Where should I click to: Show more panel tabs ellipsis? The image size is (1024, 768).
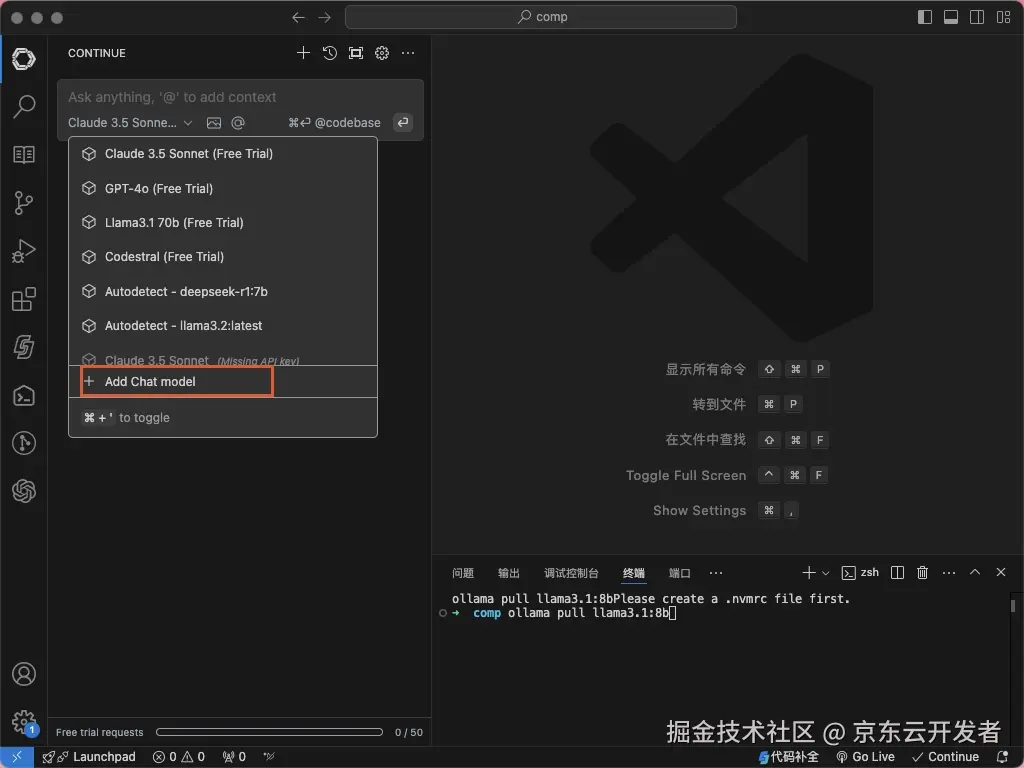pos(716,573)
